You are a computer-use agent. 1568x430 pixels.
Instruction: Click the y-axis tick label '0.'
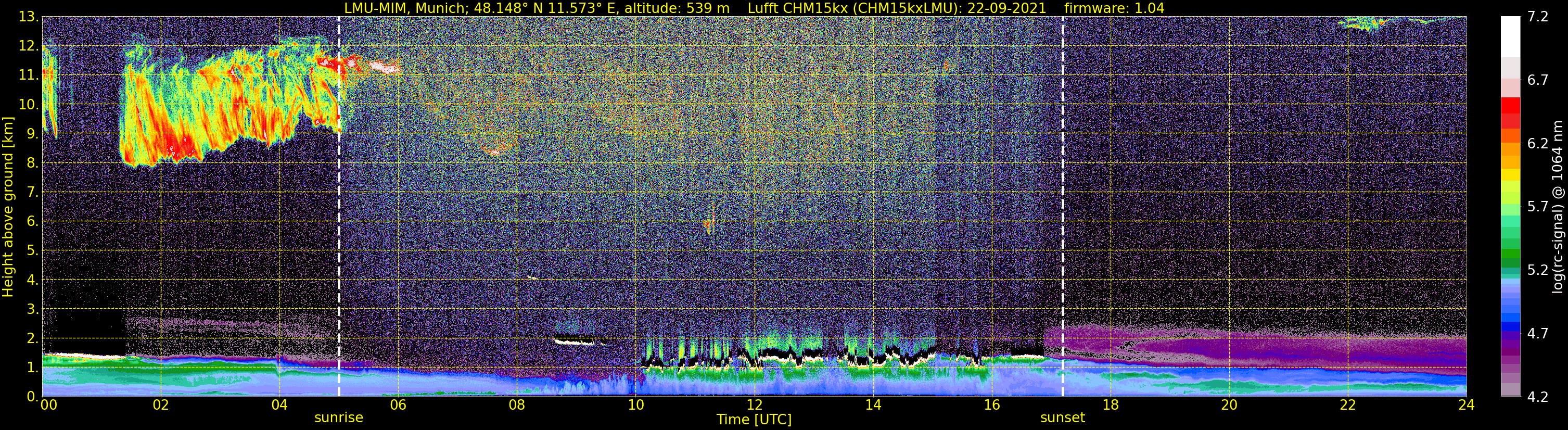(x=32, y=397)
